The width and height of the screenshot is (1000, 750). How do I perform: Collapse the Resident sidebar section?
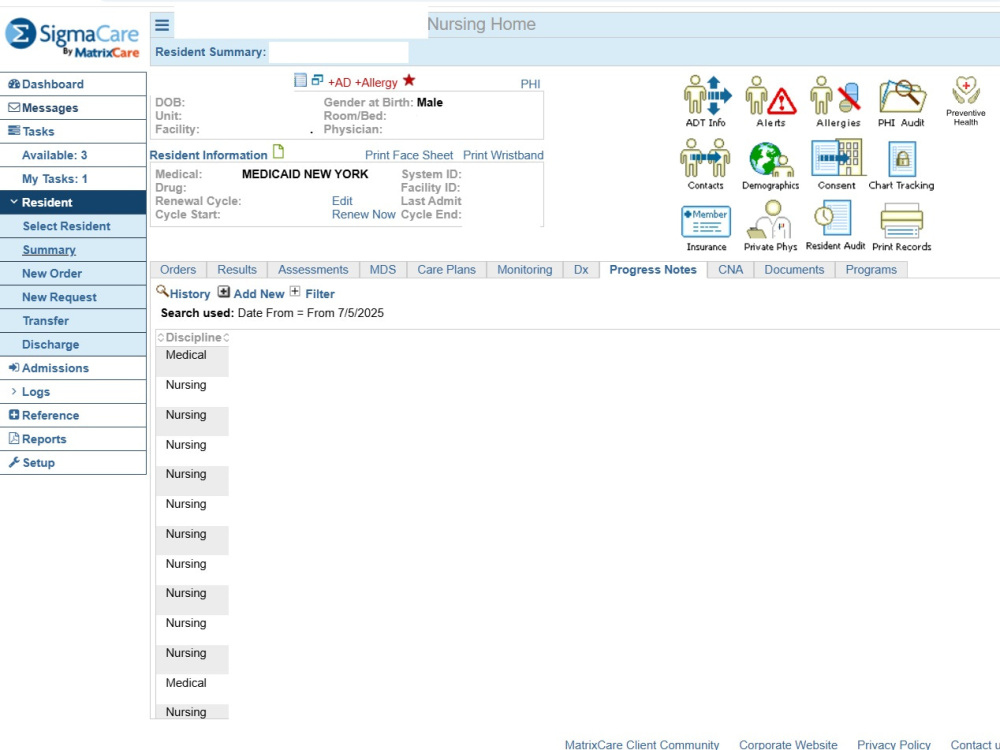[14, 202]
